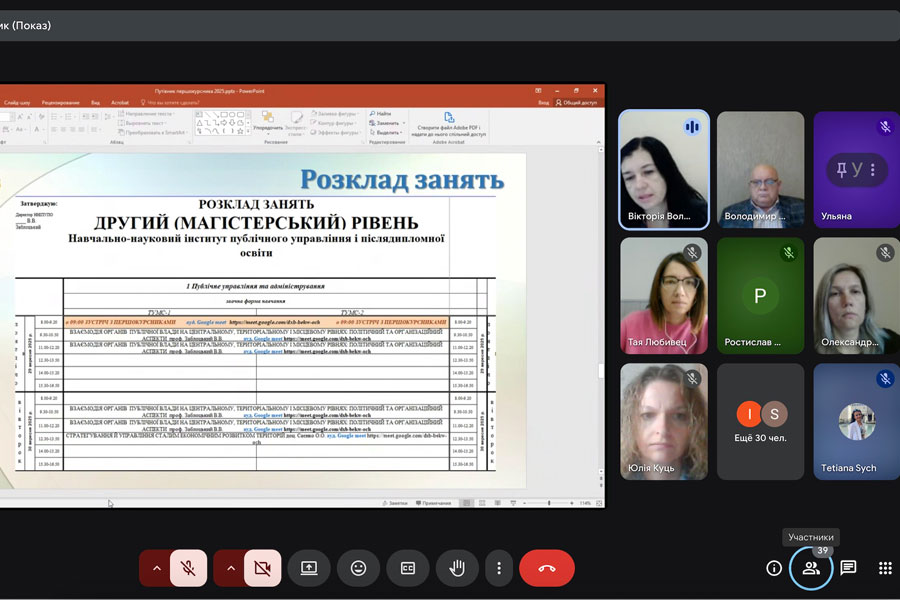Select the 'Ещё 30 чел.' participants tile
Screen dimensions: 900x600
tap(760, 421)
